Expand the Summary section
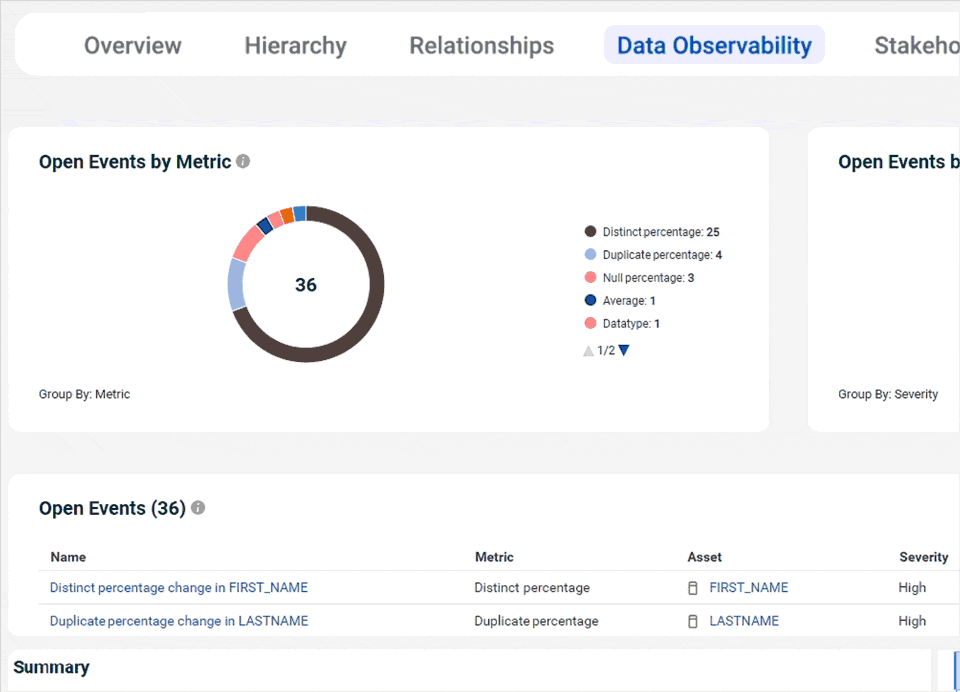This screenshot has width=960, height=692. 51,667
